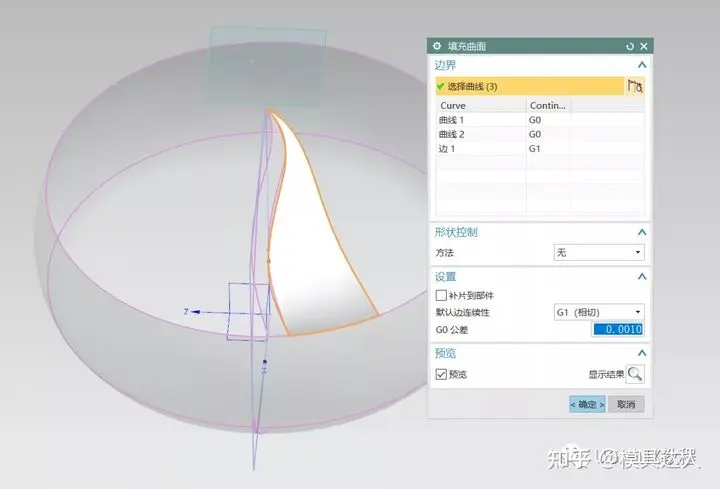Viewport: 720px width, 489px height.
Task: Enable the 补片到部件 checkbox
Action: click(442, 296)
